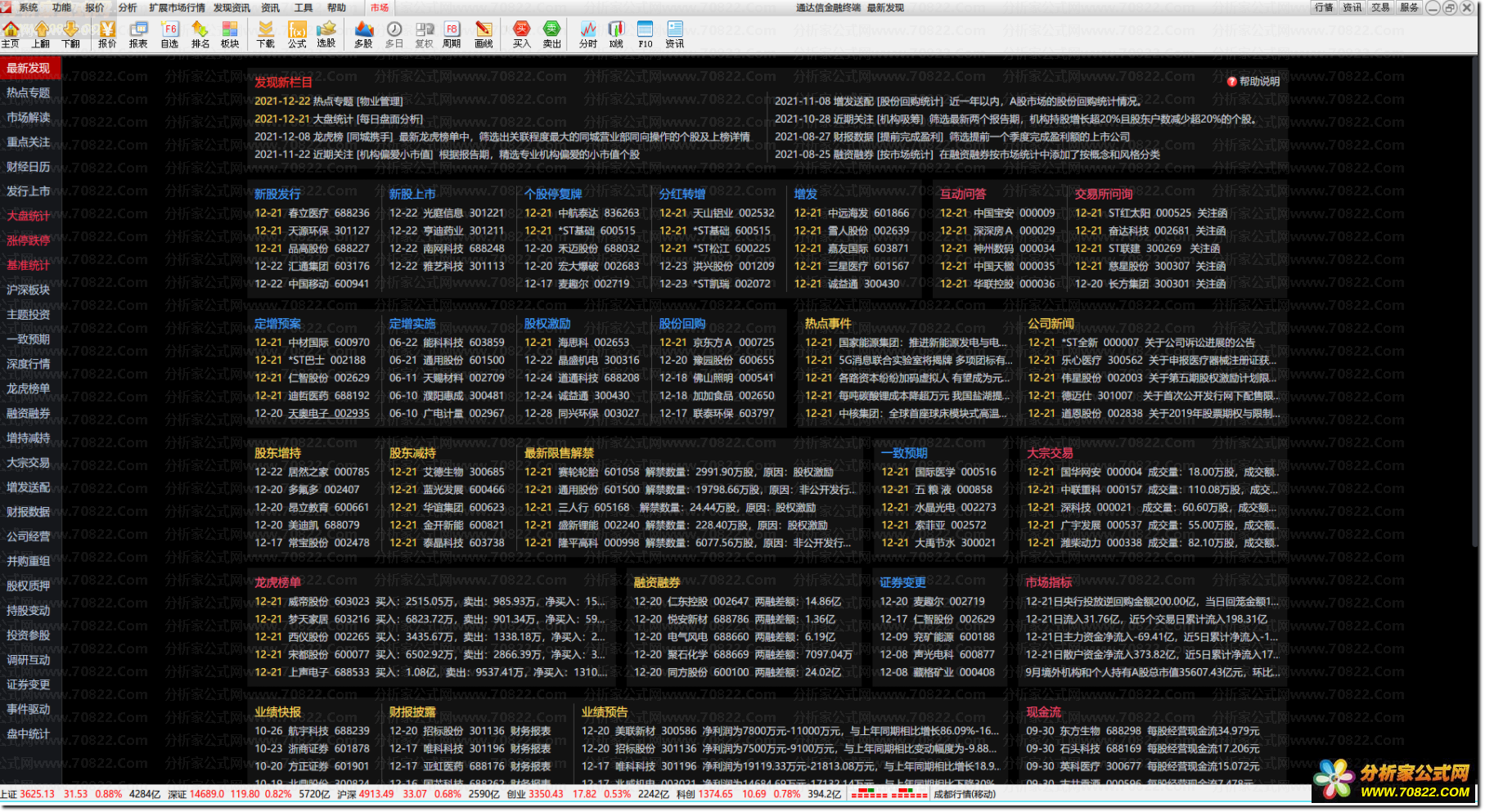This screenshot has width=1485, height=812.
Task: Open the 发现资讯 menu
Action: coord(232,7)
